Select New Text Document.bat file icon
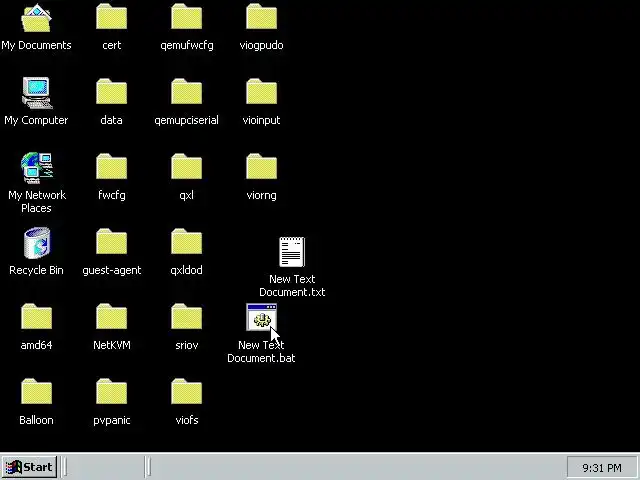 click(x=262, y=317)
